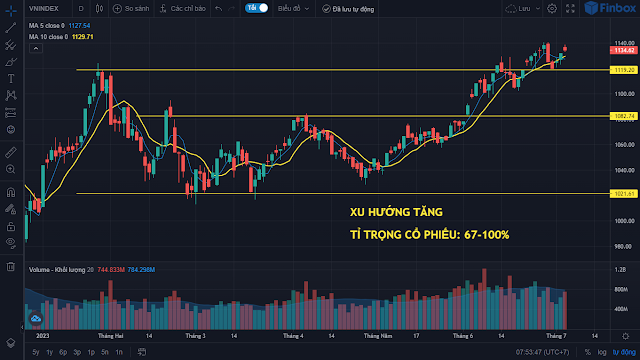Collapse the left toolbar with the small arrow

point(22,327)
